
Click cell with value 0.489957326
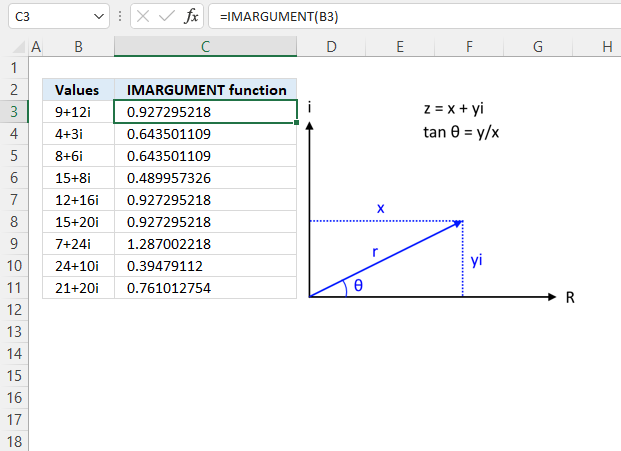(206, 178)
